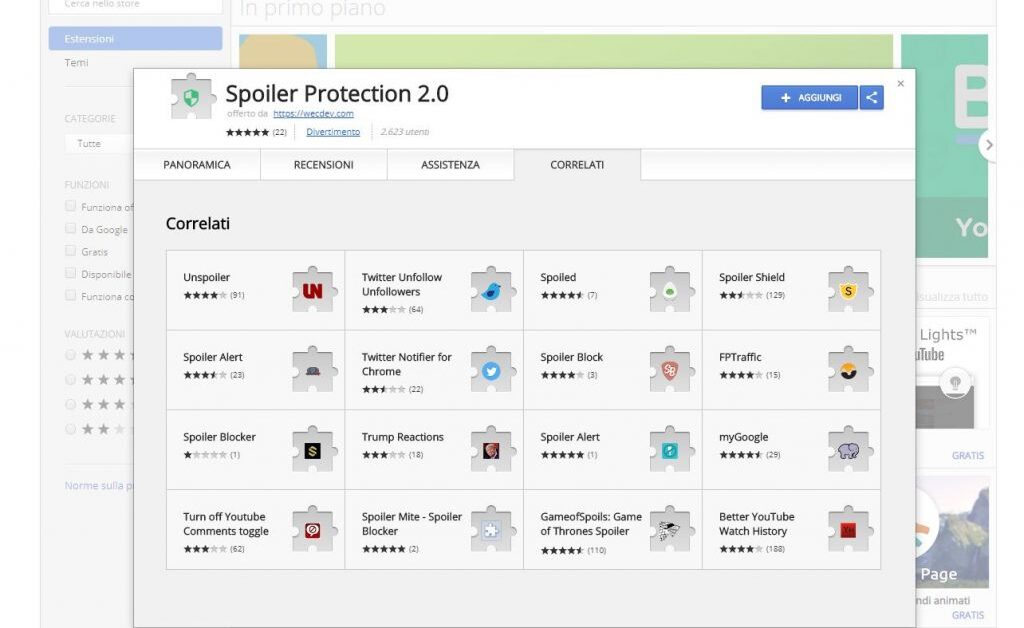The image size is (1024, 628).
Task: Click the share icon button
Action: pyautogui.click(x=872, y=97)
